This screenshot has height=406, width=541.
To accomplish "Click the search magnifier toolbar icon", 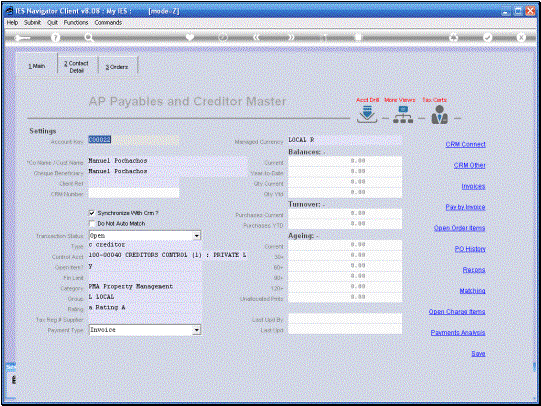I will (89, 38).
